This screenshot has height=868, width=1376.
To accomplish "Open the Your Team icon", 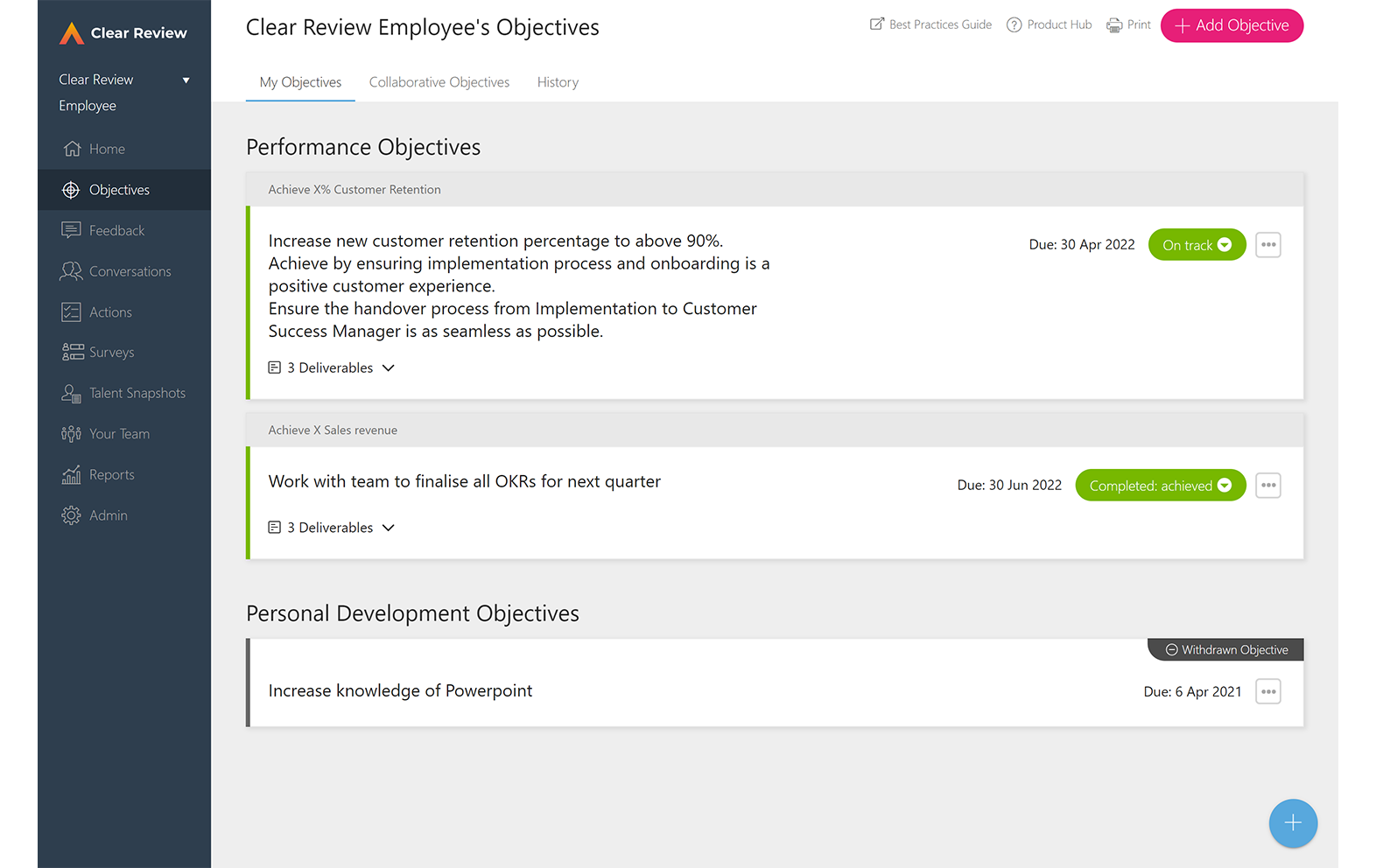I will pyautogui.click(x=71, y=434).
